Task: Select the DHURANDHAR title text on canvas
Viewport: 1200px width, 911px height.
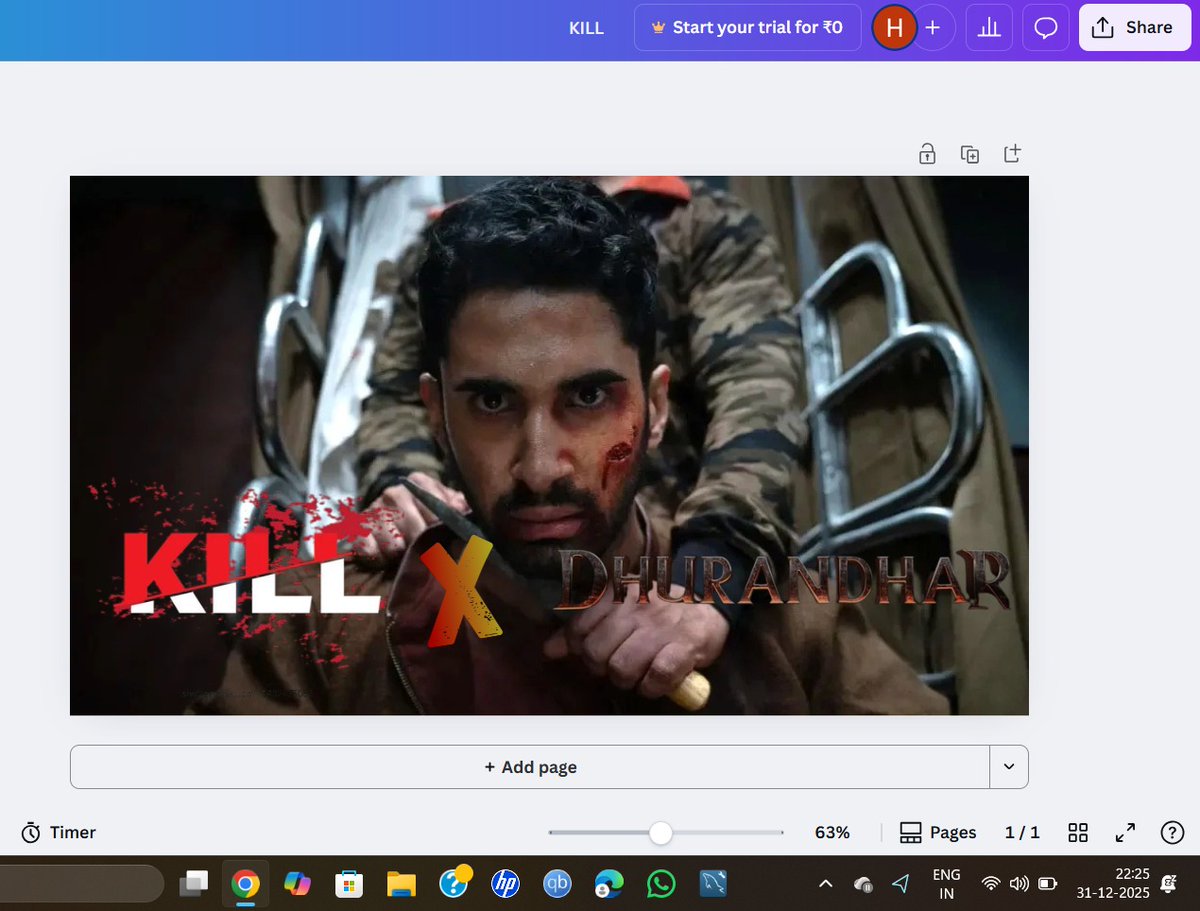Action: (x=784, y=579)
